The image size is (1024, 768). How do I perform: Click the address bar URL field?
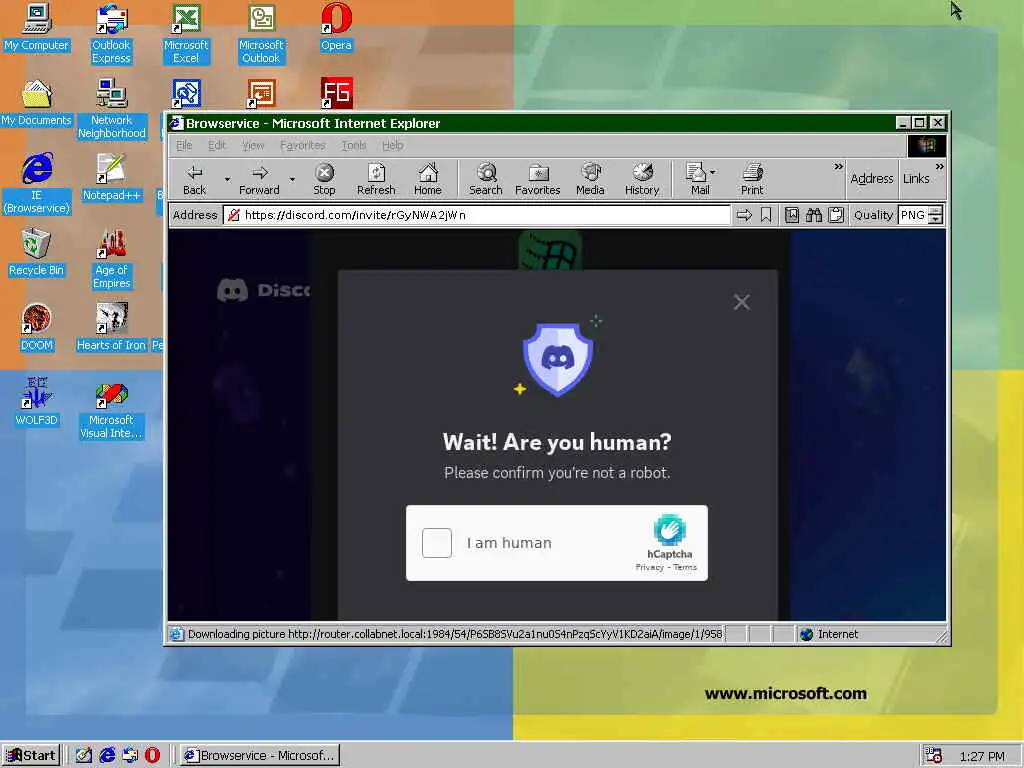tap(477, 215)
